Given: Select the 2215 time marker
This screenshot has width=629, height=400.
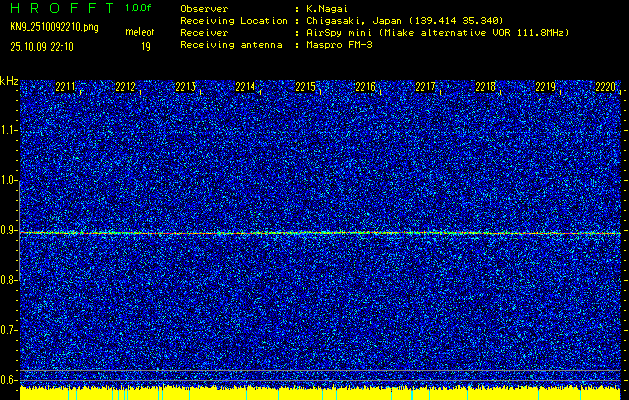Looking at the screenshot, I should (x=306, y=88).
